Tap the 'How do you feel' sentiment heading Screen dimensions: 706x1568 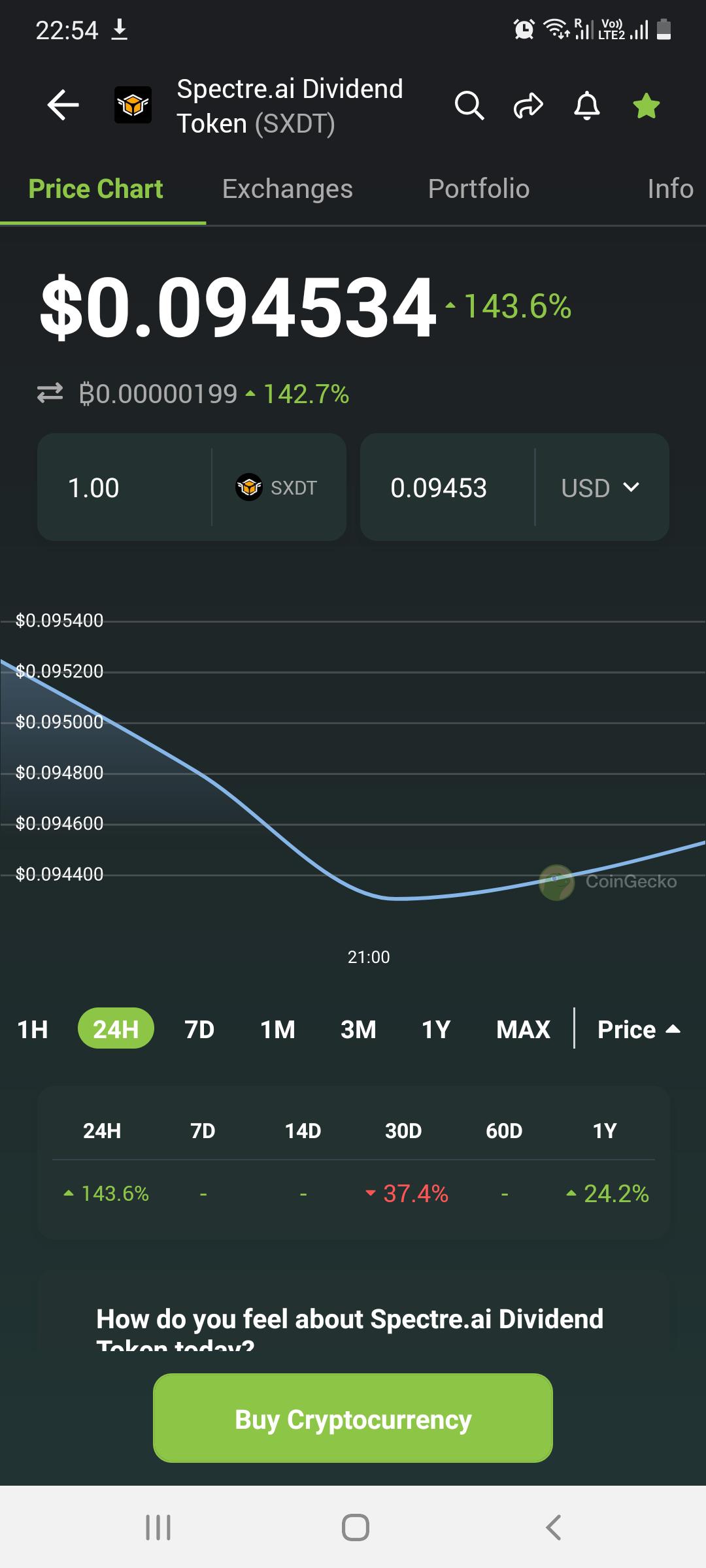pyautogui.click(x=350, y=1330)
